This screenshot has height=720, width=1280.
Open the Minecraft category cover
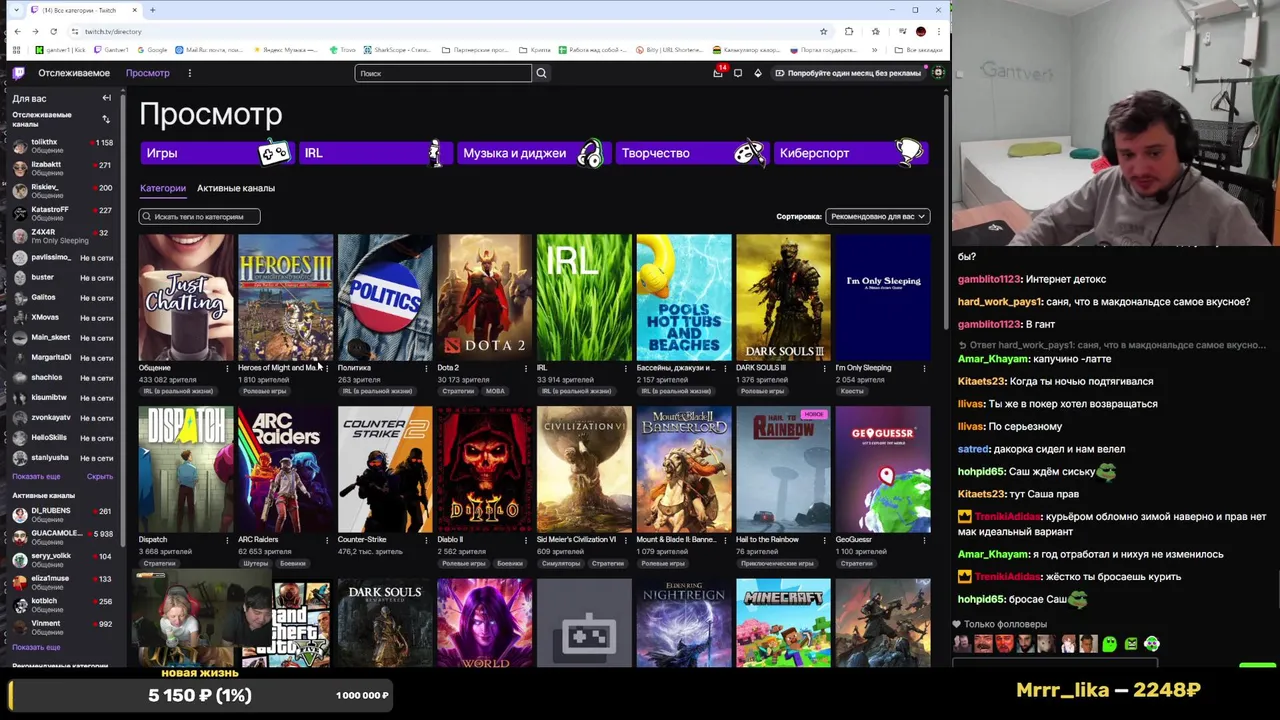783,622
